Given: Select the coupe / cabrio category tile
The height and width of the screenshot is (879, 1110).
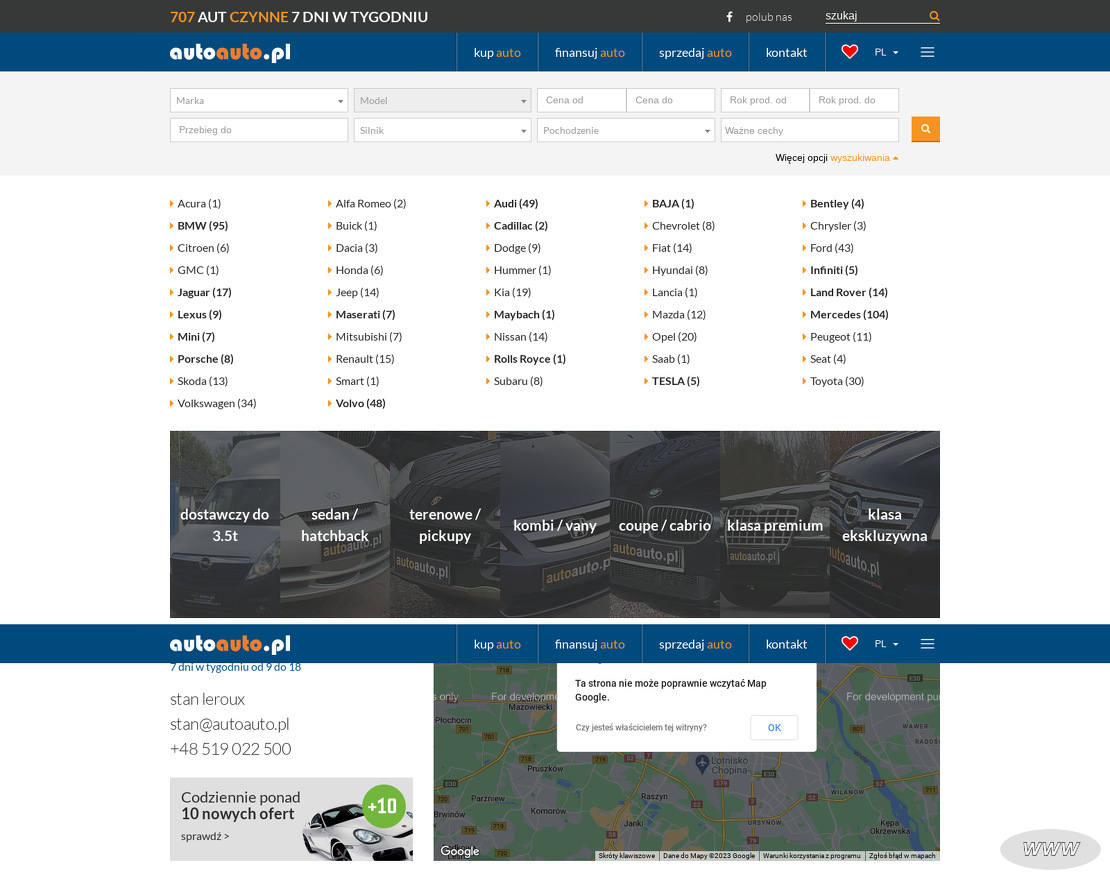Looking at the screenshot, I should pos(665,524).
